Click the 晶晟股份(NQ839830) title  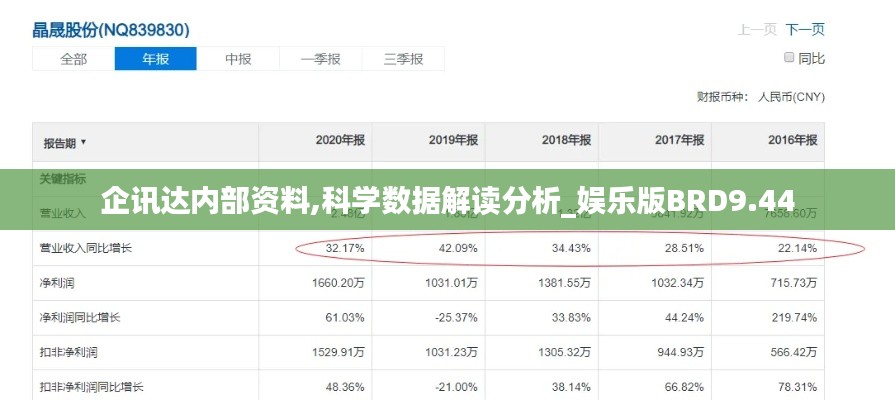click(x=111, y=30)
